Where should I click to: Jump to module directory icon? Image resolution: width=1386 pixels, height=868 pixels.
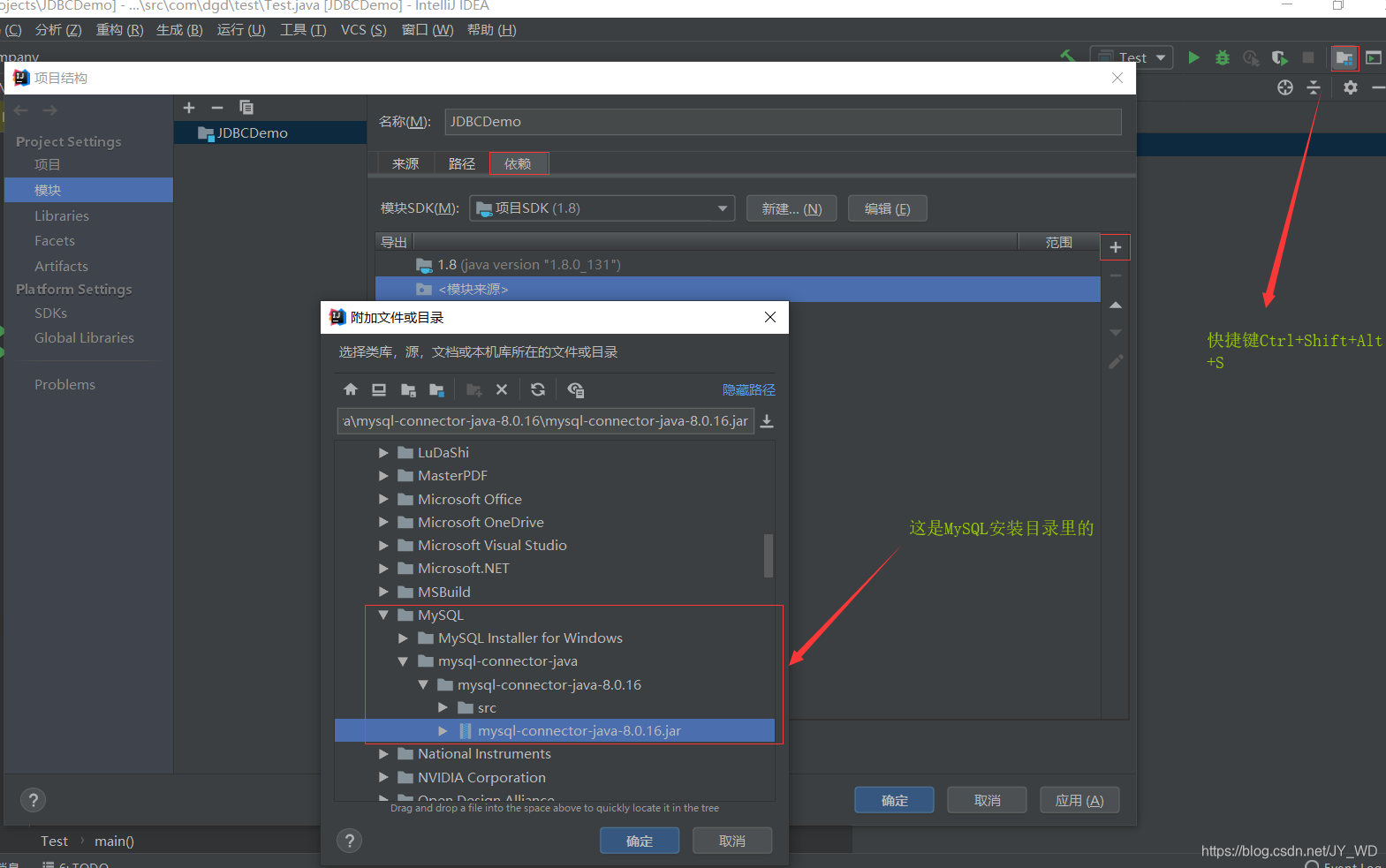point(436,389)
